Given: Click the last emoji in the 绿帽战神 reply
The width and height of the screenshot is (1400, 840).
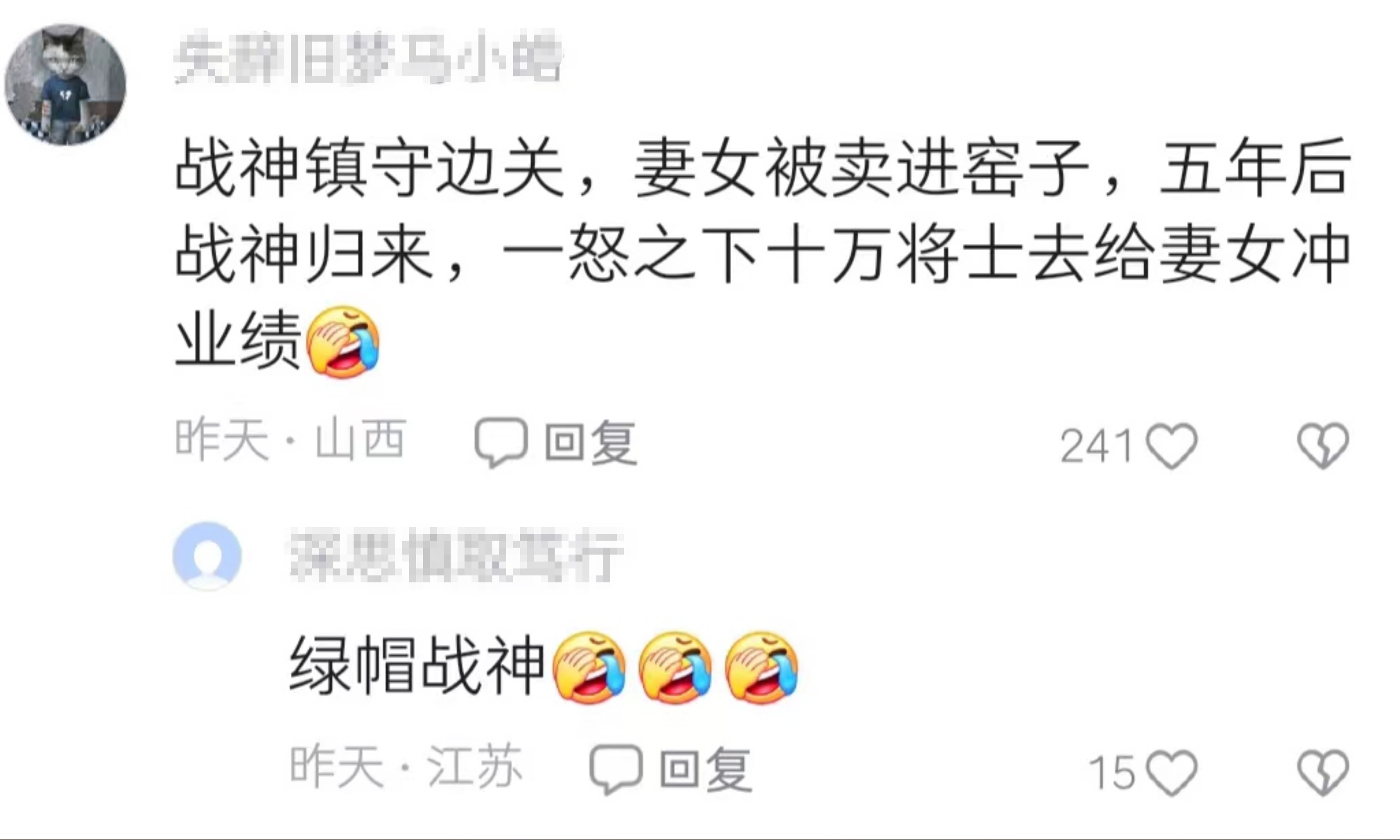Looking at the screenshot, I should [x=762, y=667].
